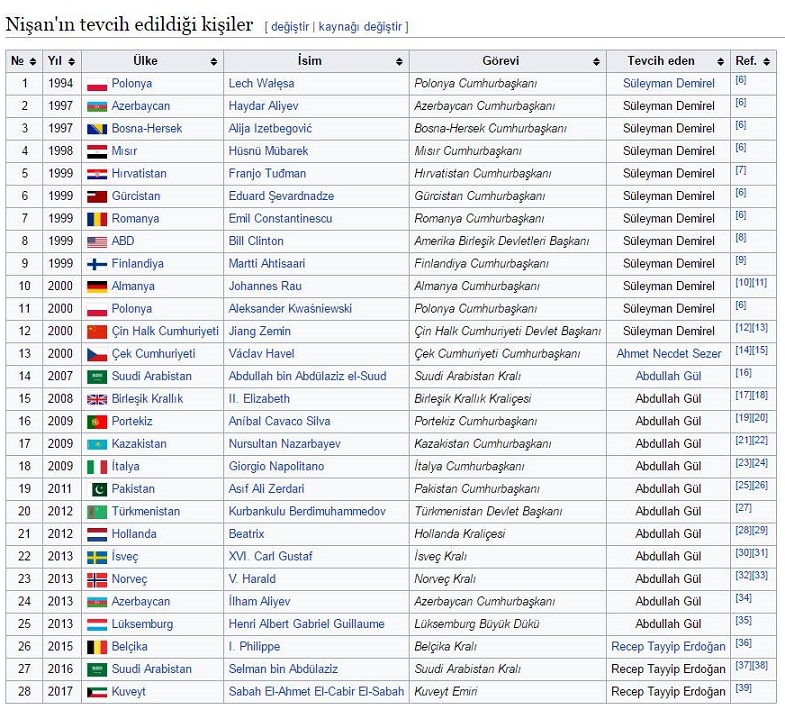
Task: Click the Kazakistan flag icon
Action: [97, 445]
